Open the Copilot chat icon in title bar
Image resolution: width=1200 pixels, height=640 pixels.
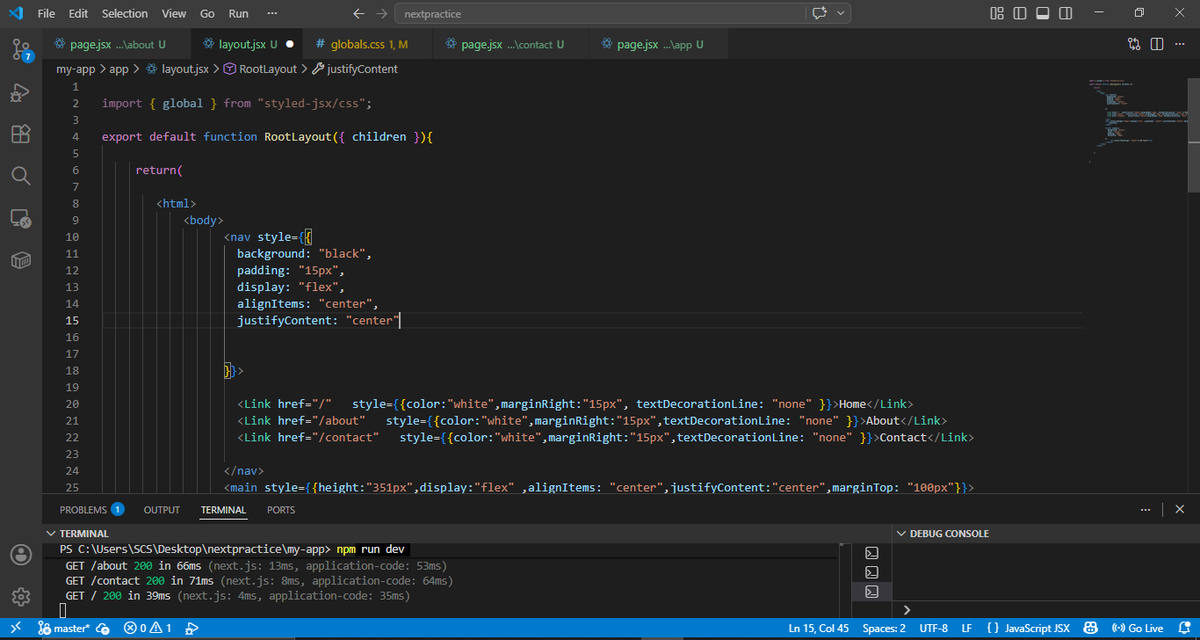click(820, 14)
